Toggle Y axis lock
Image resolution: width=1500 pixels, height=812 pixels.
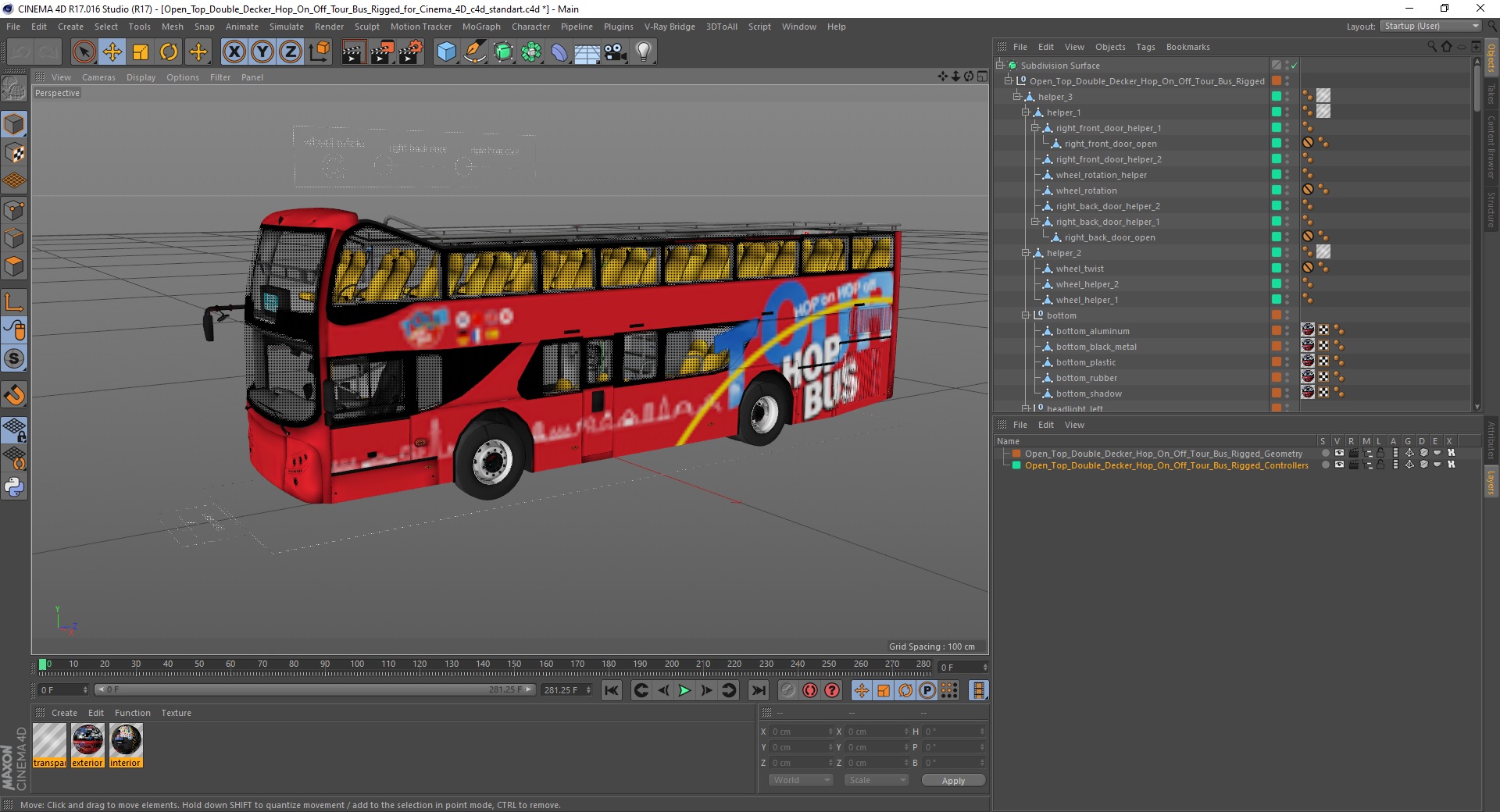click(262, 52)
